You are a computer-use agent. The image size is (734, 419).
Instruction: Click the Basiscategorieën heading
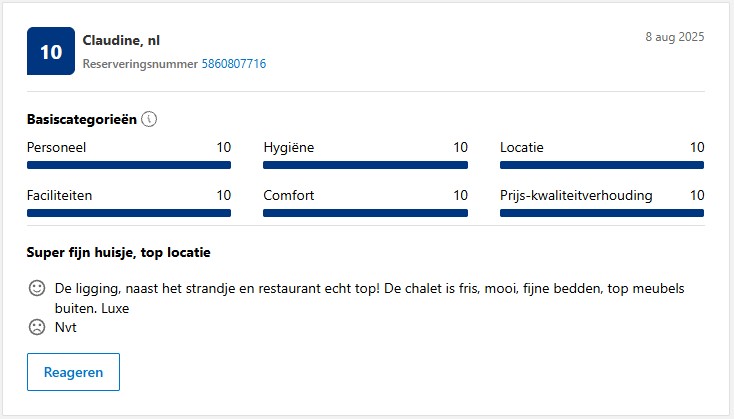[x=82, y=119]
